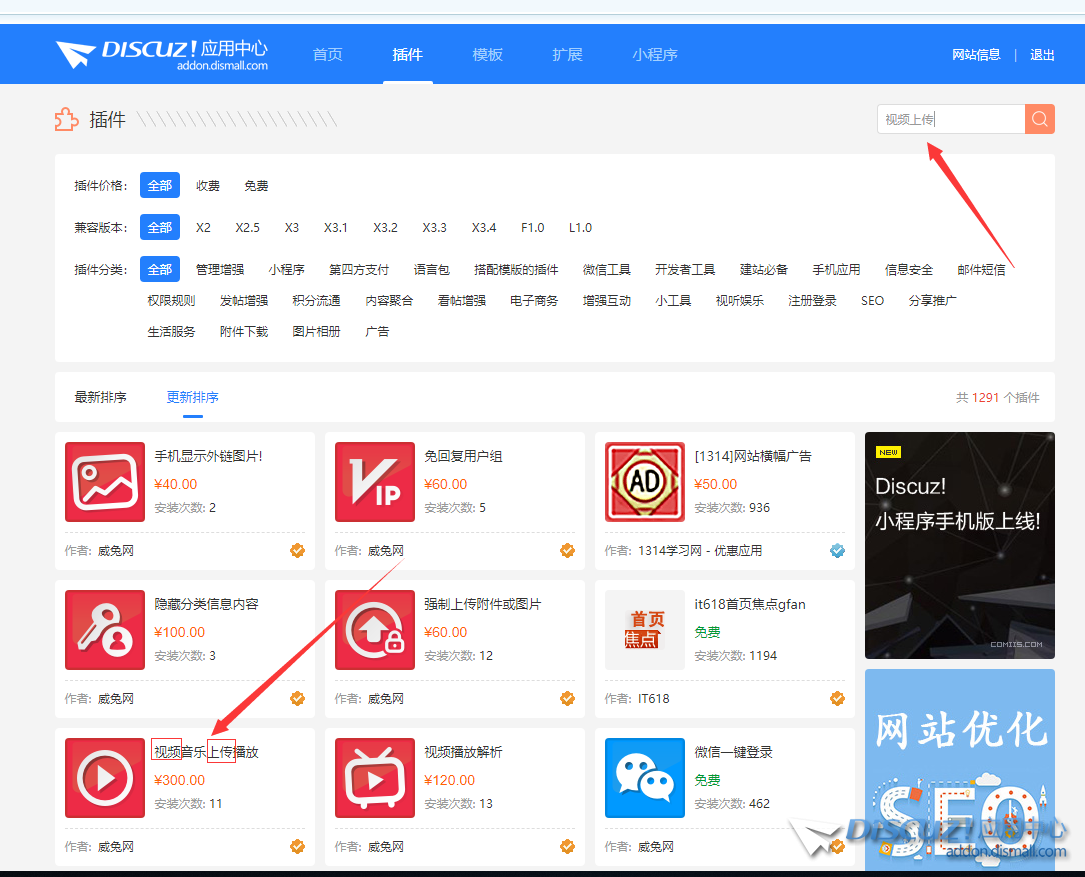The width and height of the screenshot is (1085, 877).
Task: Click into the plugin search input field
Action: click(x=950, y=119)
